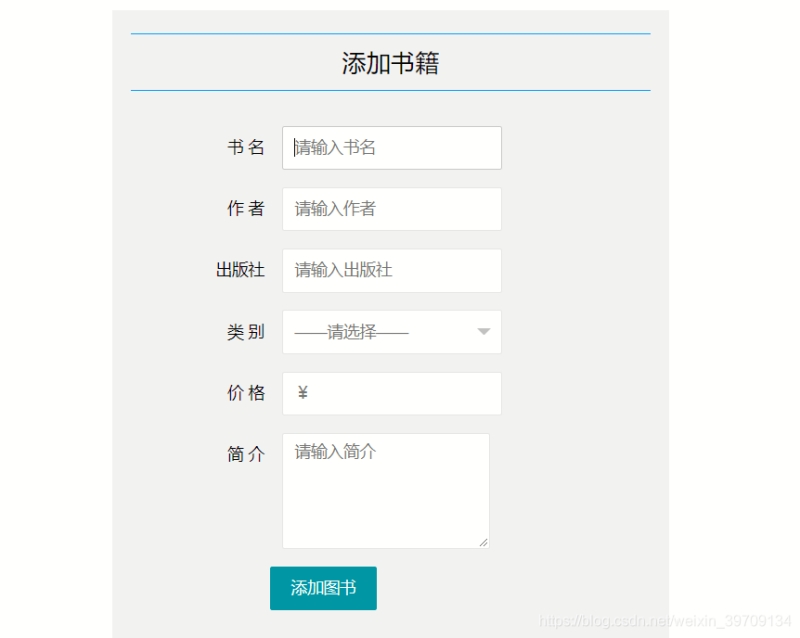Click the 作者 author input field
The height and width of the screenshot is (638, 800).
(391, 208)
